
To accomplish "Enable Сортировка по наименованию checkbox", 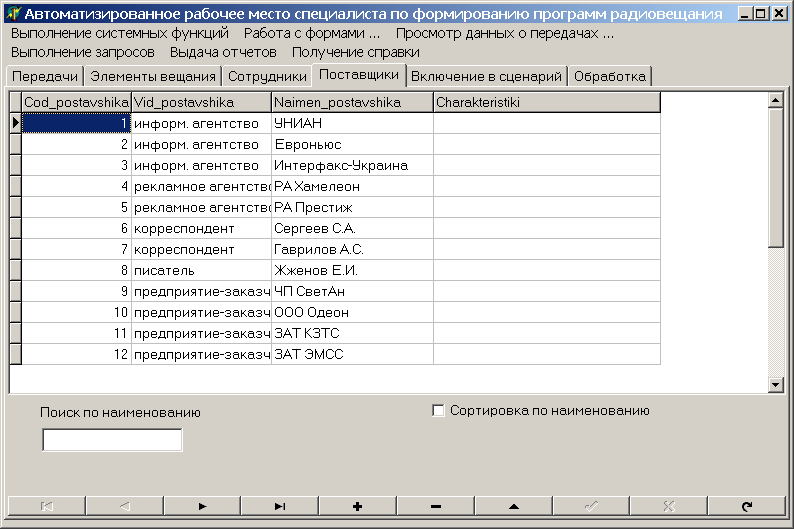I will tap(437, 410).
